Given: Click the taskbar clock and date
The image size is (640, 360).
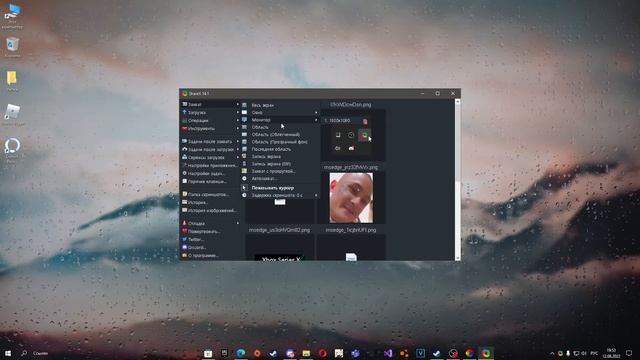Looking at the screenshot, I should click(611, 353).
